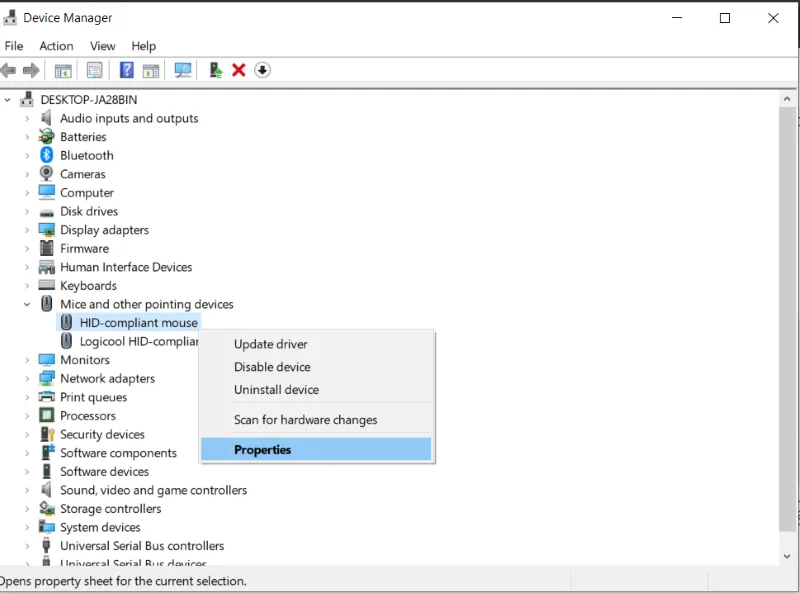800x594 pixels.
Task: Click the Scan for hardware changes toolbar icon
Action: click(x=183, y=69)
